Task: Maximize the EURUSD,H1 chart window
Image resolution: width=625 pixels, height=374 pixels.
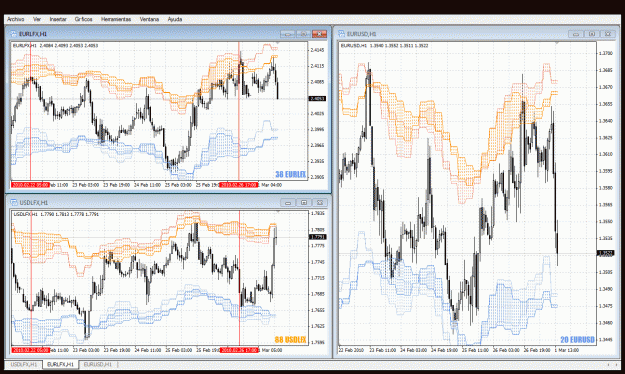Action: pos(592,34)
